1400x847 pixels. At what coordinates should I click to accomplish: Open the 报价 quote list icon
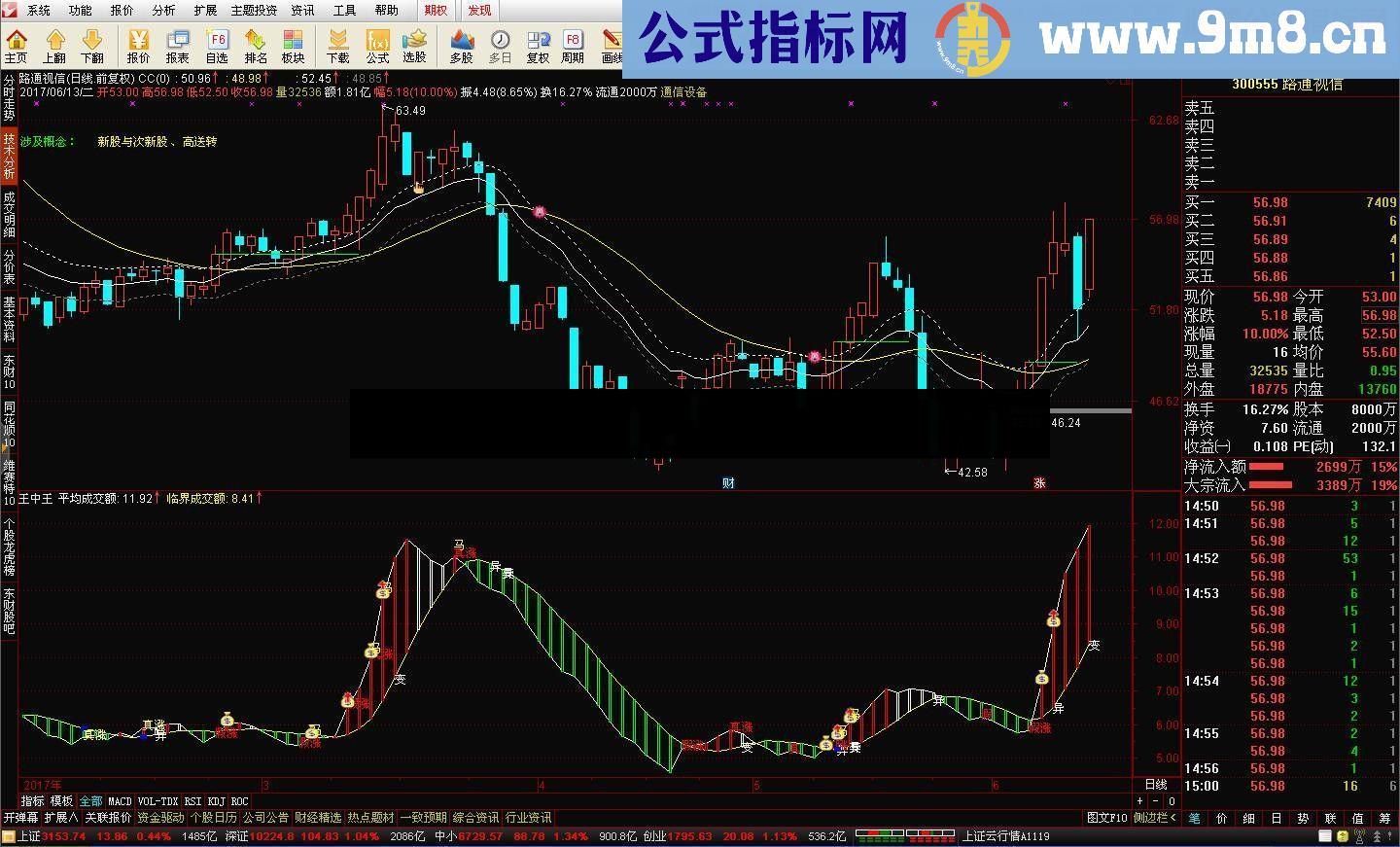(x=139, y=46)
